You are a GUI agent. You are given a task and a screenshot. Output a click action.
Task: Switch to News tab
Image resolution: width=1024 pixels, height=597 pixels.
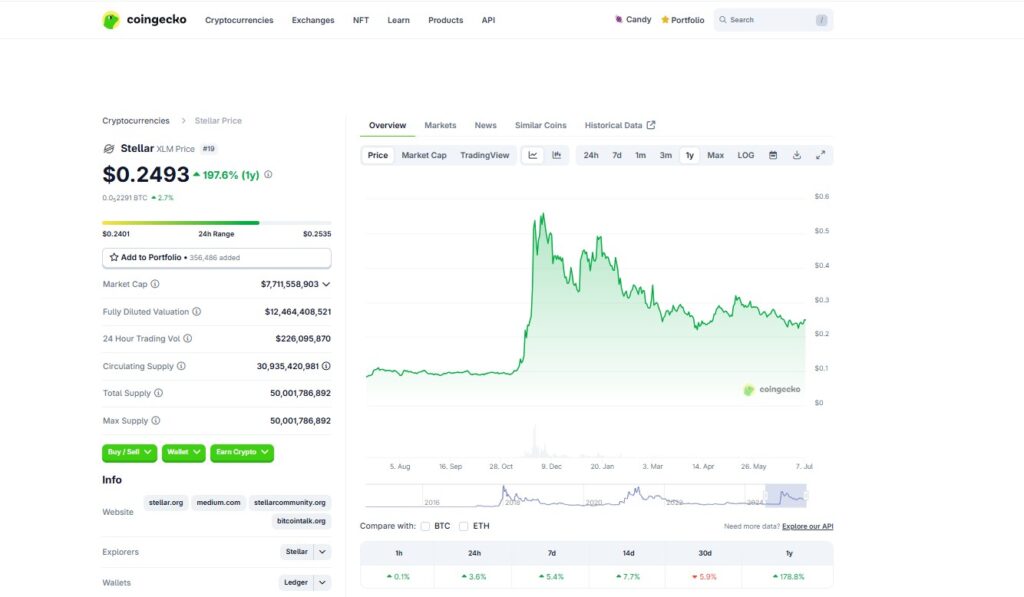(x=485, y=125)
